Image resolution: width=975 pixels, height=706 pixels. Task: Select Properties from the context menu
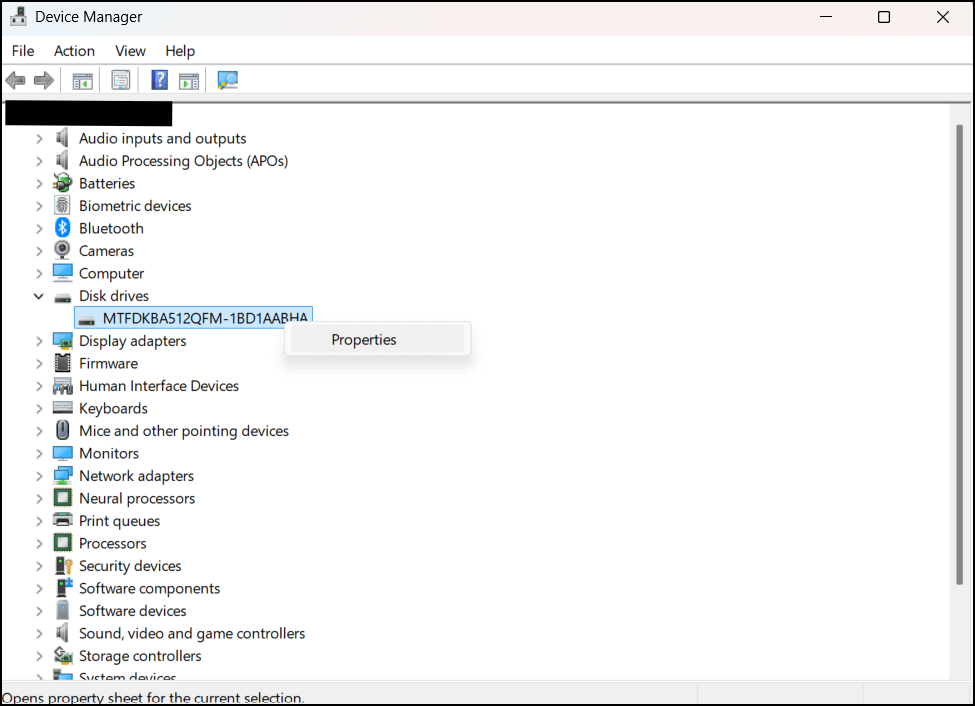(x=364, y=339)
